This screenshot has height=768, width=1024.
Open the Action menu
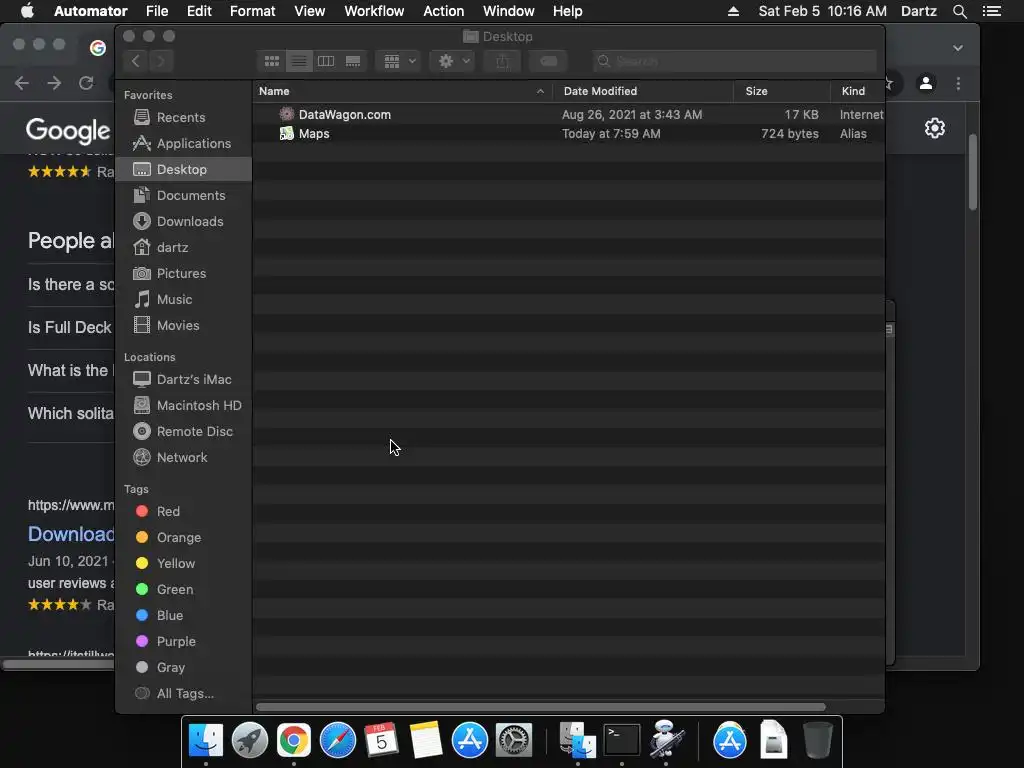(443, 11)
